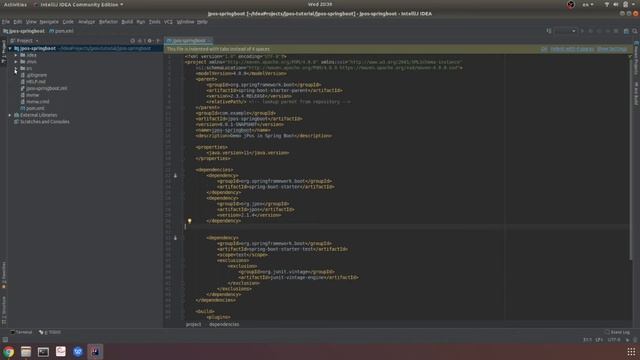Click gutter icon beside spring-boot-starter dependency

(x=176, y=176)
